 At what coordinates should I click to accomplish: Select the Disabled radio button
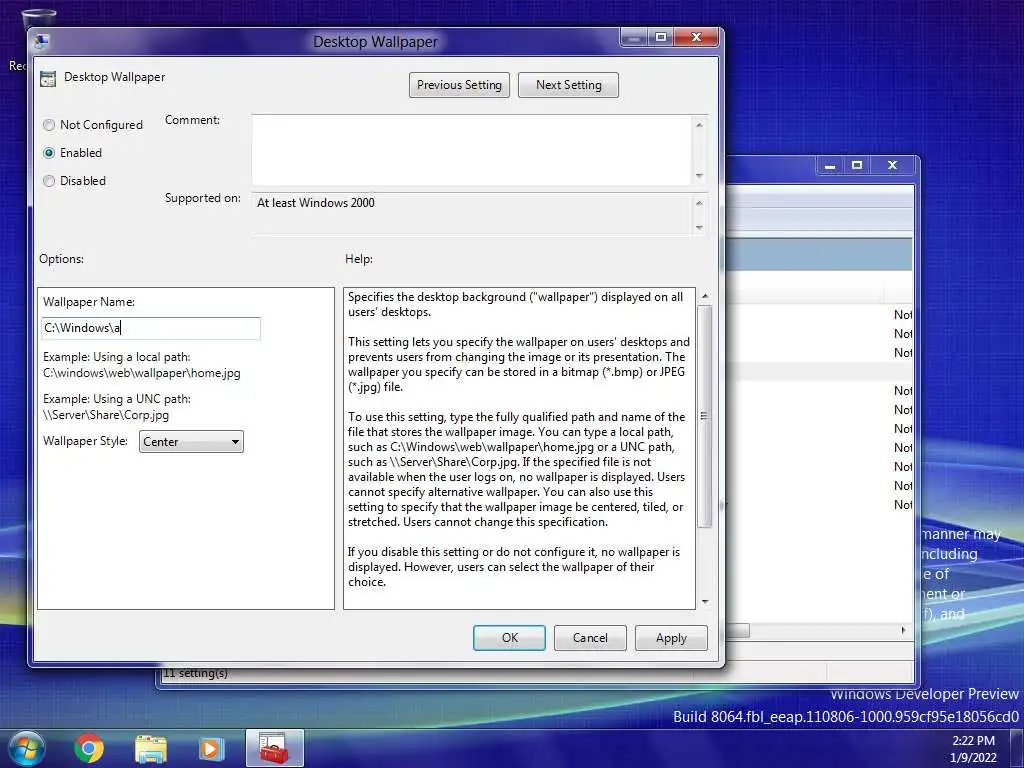tap(49, 181)
